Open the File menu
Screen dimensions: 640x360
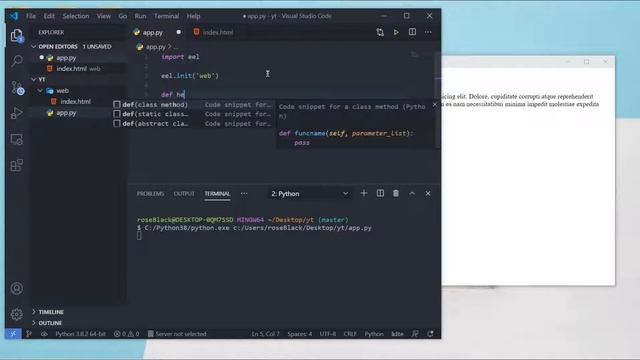(31, 16)
